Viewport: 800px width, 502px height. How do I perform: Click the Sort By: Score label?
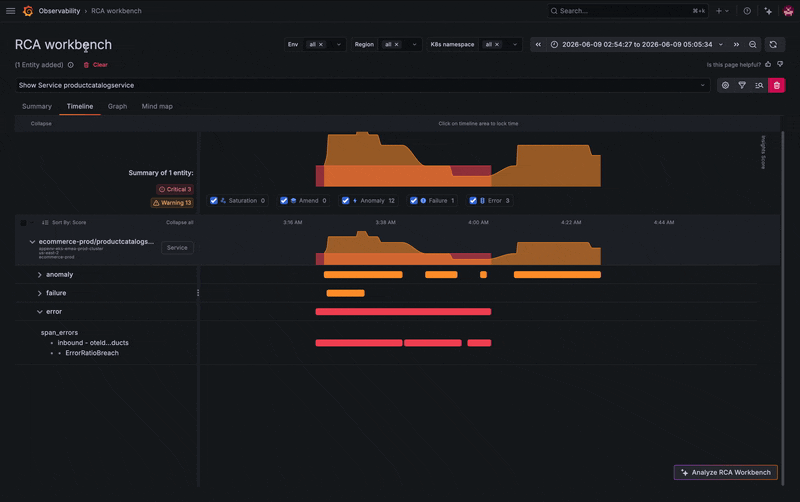pyautogui.click(x=69, y=222)
